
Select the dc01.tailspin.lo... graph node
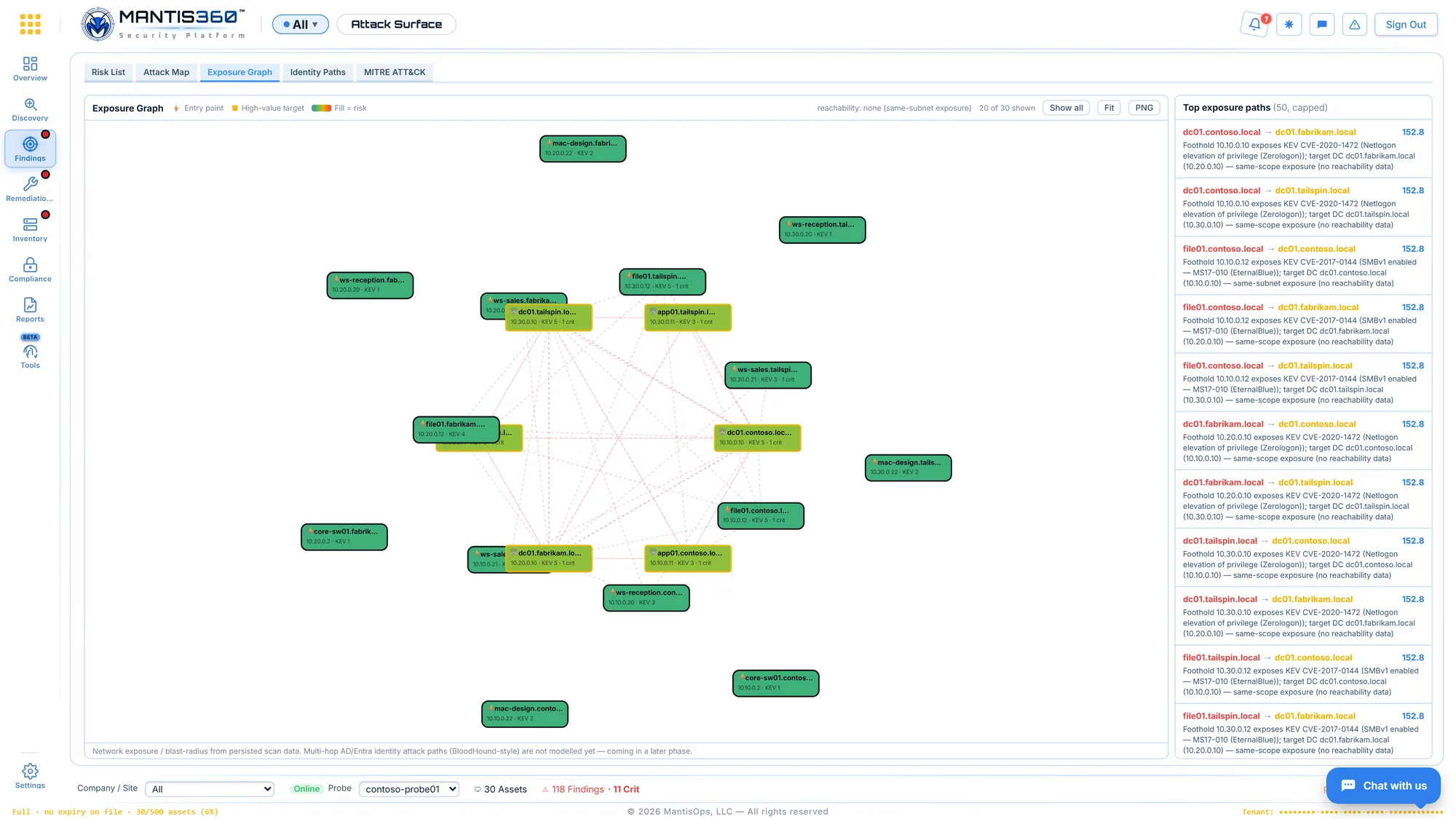tap(549, 317)
